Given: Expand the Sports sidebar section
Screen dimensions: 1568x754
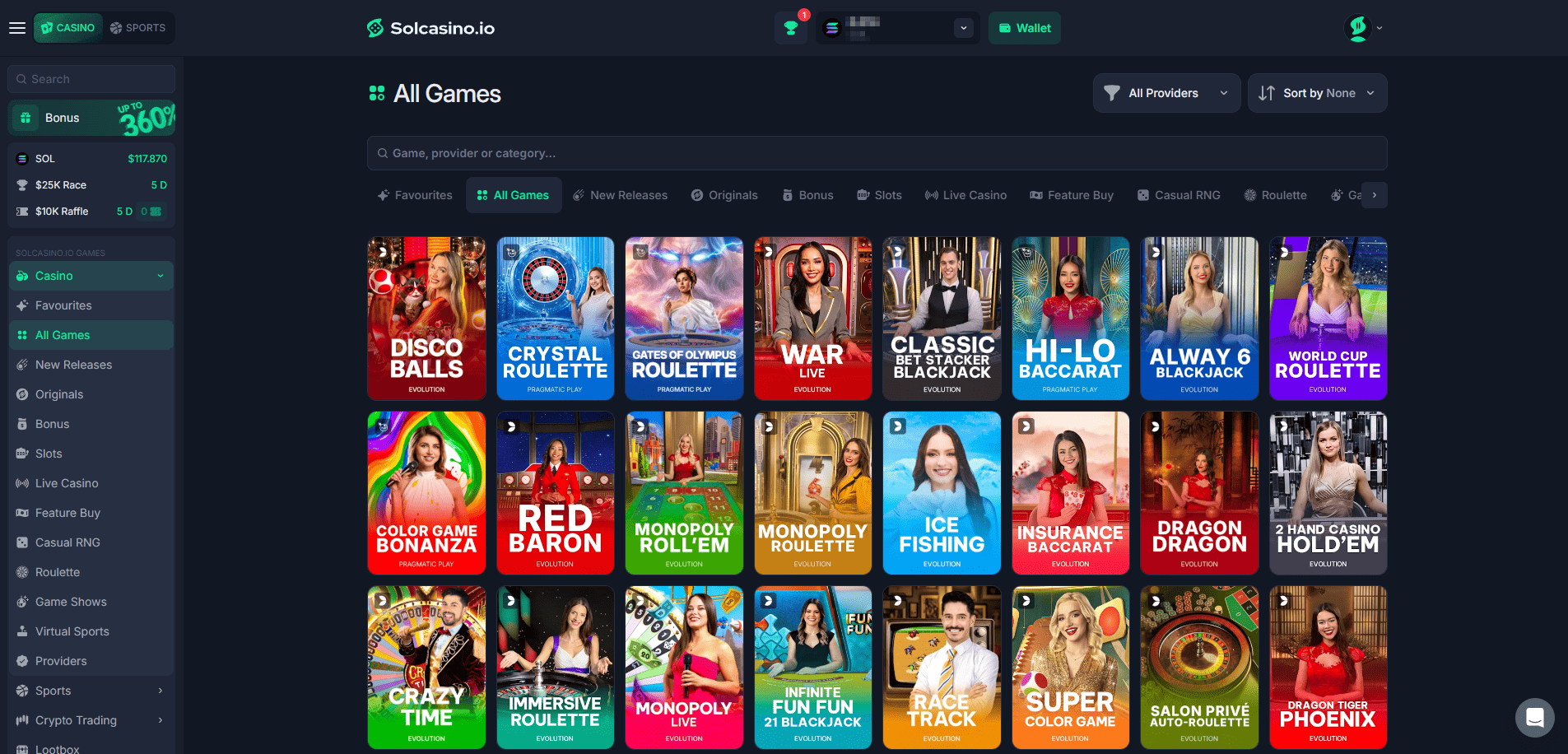Looking at the screenshot, I should coord(161,691).
